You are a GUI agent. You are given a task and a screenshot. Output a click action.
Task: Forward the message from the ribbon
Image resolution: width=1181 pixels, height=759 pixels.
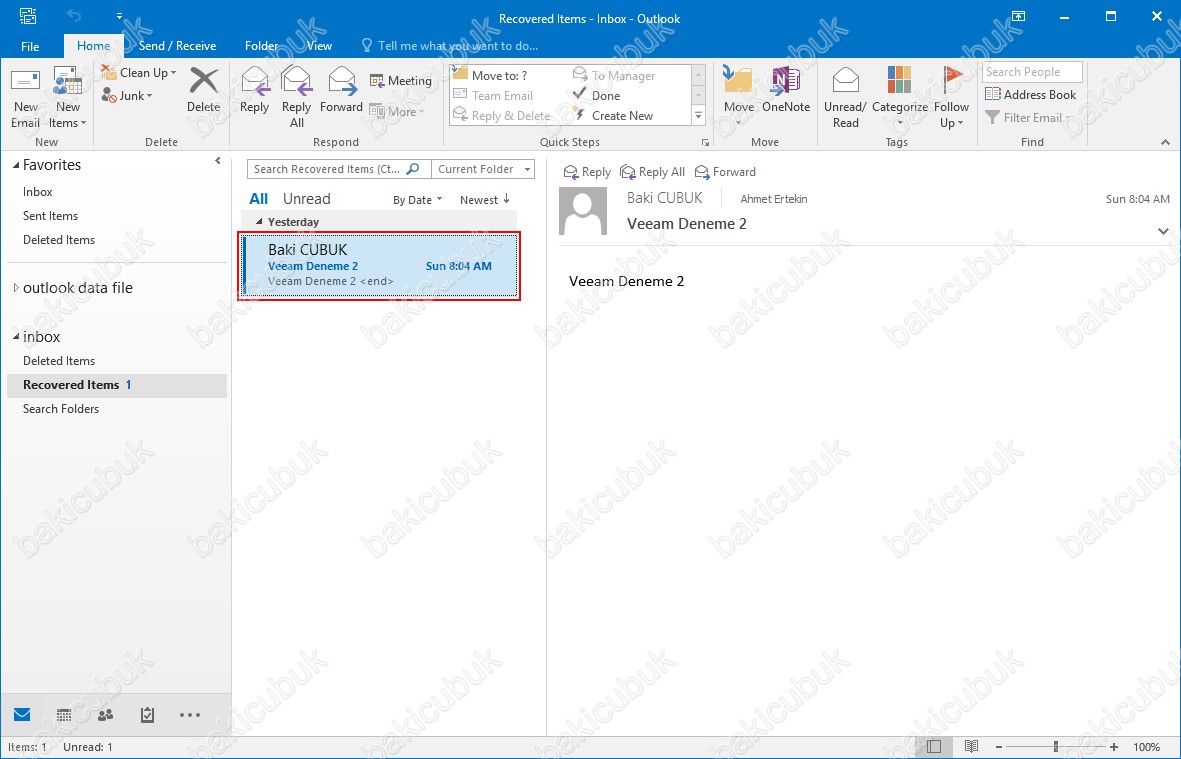point(341,90)
